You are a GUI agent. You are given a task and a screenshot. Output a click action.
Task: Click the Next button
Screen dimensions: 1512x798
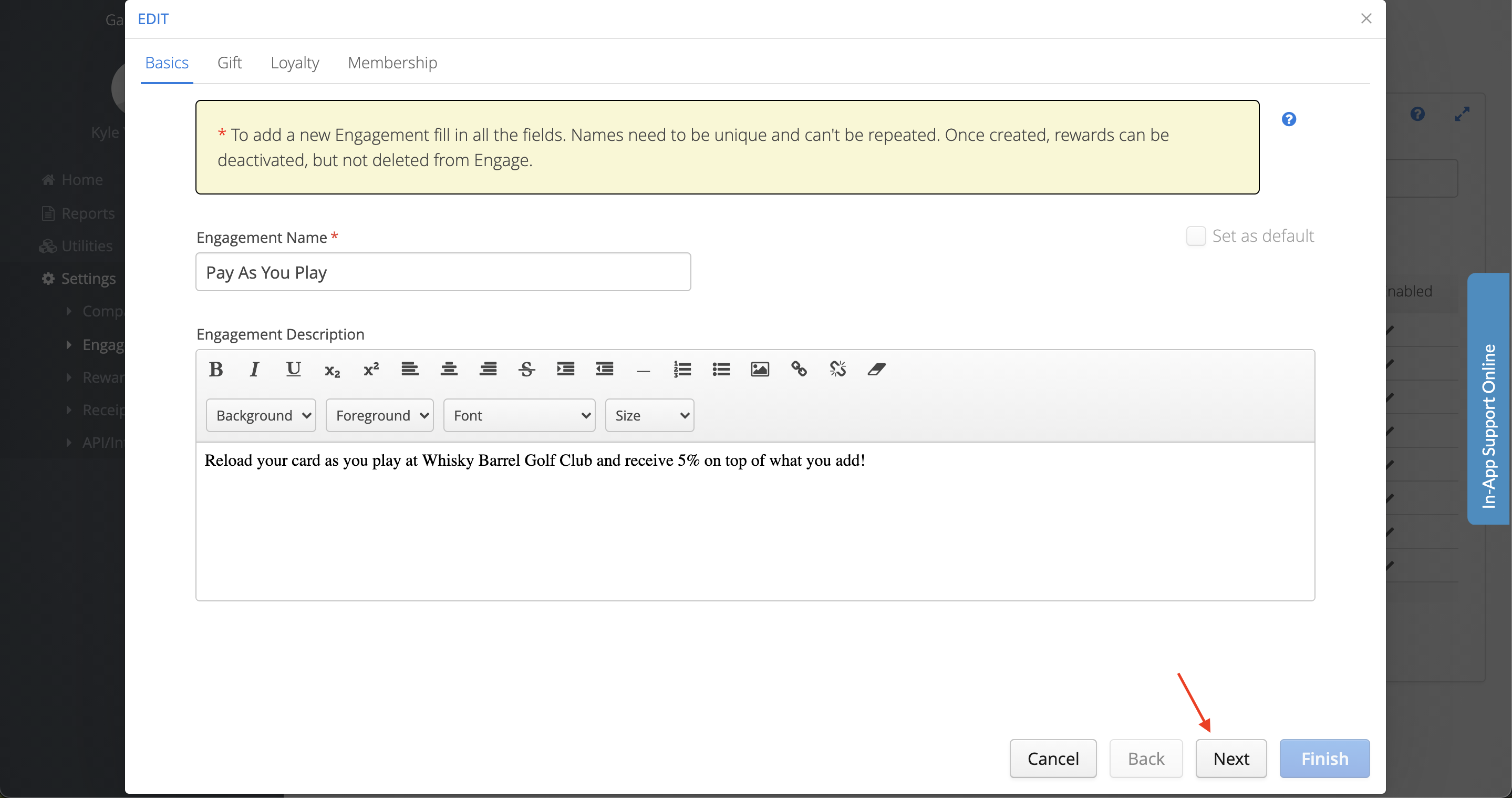pyautogui.click(x=1231, y=759)
